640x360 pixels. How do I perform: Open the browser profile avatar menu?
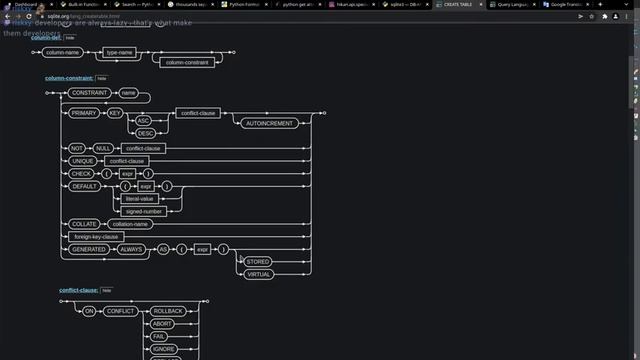click(x=616, y=16)
